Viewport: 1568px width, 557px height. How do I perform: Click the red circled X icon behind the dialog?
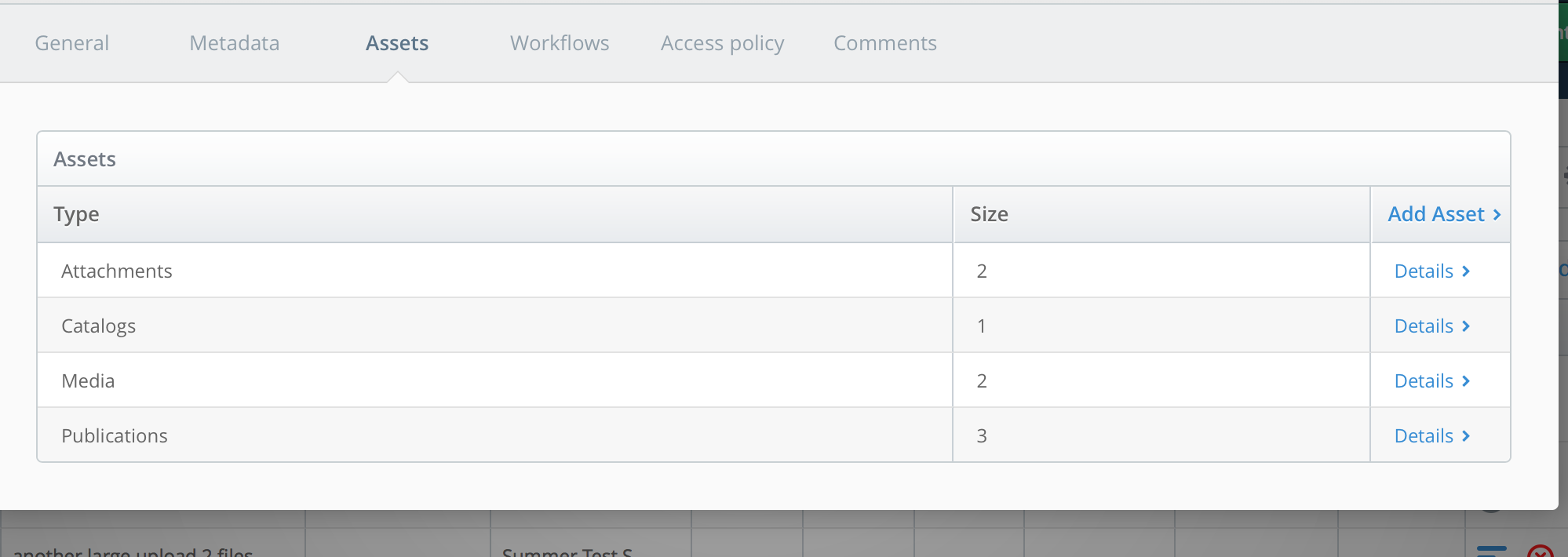(x=1540, y=552)
